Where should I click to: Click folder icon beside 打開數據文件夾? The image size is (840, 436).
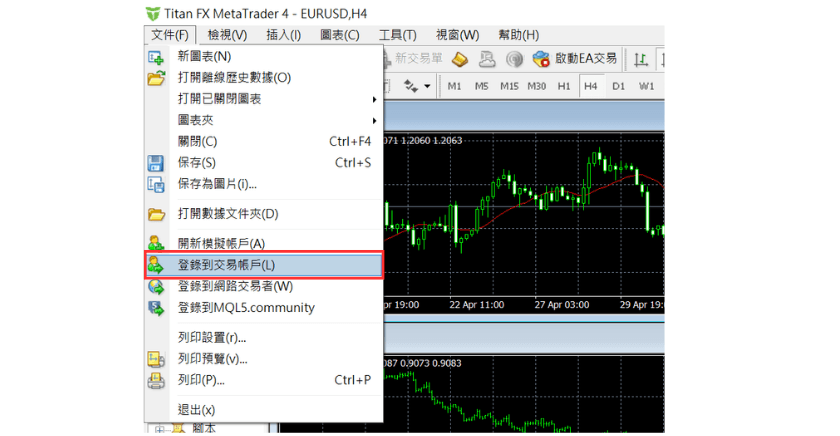click(x=156, y=215)
